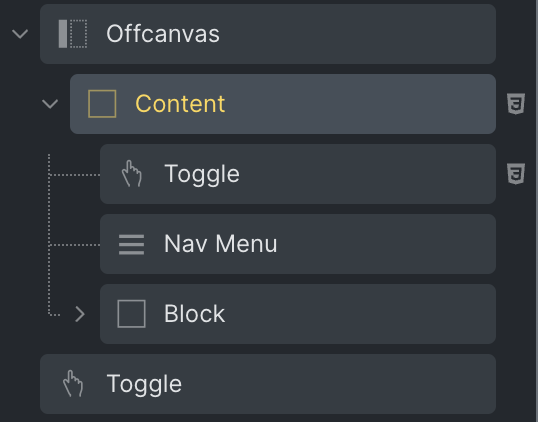Click the hand icon of nested Toggle
538x422 pixels.
pos(132,174)
